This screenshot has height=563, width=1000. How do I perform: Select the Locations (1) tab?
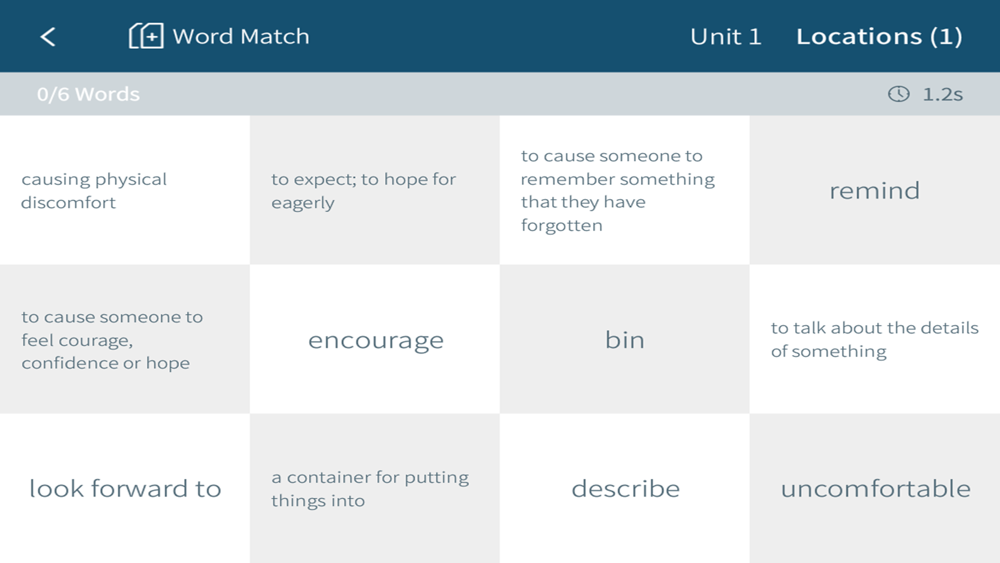(x=879, y=37)
